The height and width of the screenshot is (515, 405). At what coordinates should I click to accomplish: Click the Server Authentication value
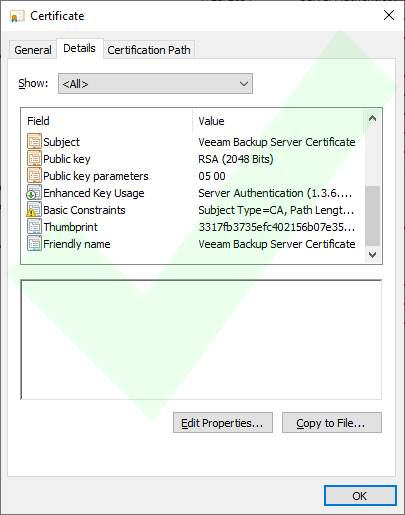pos(275,193)
